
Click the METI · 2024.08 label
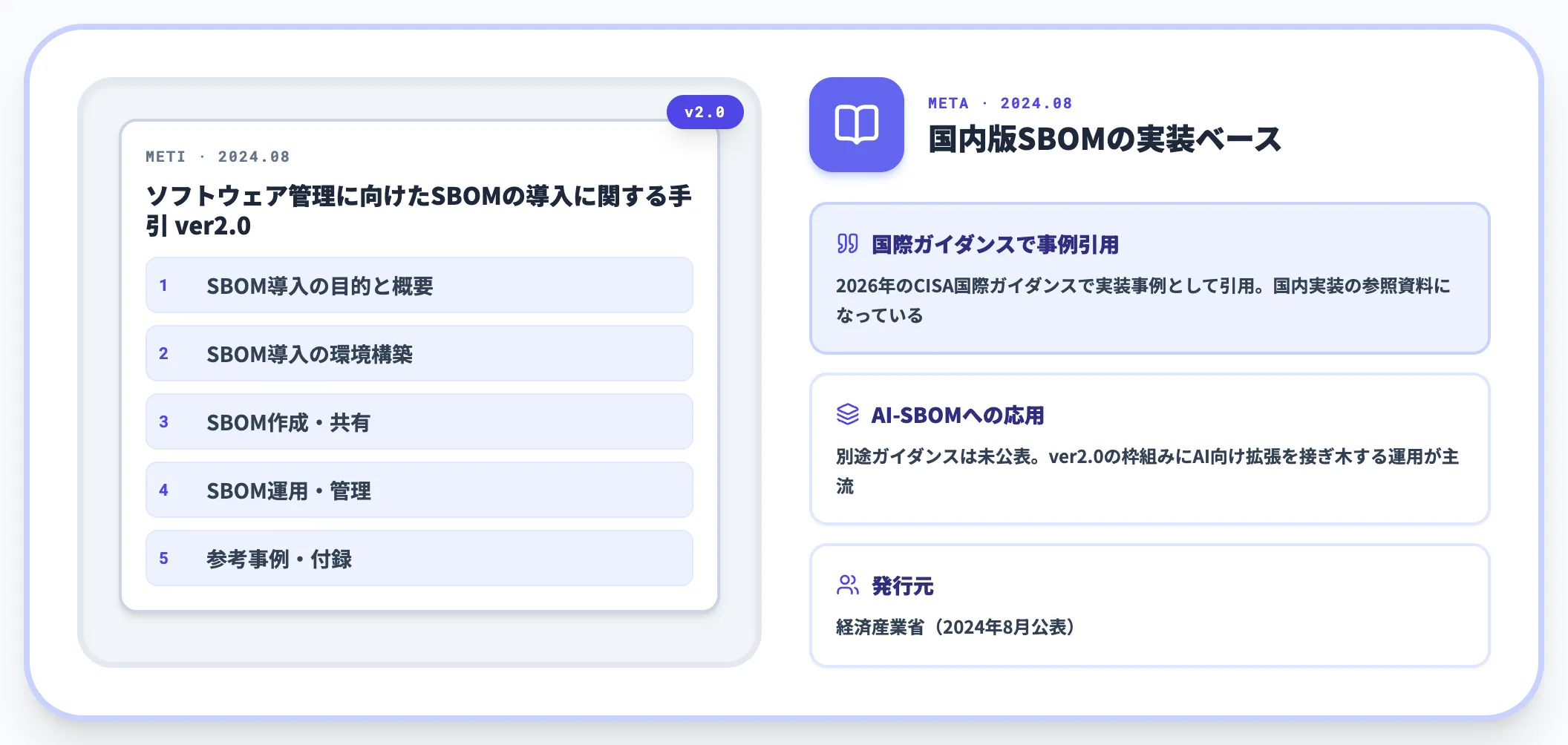[218, 157]
